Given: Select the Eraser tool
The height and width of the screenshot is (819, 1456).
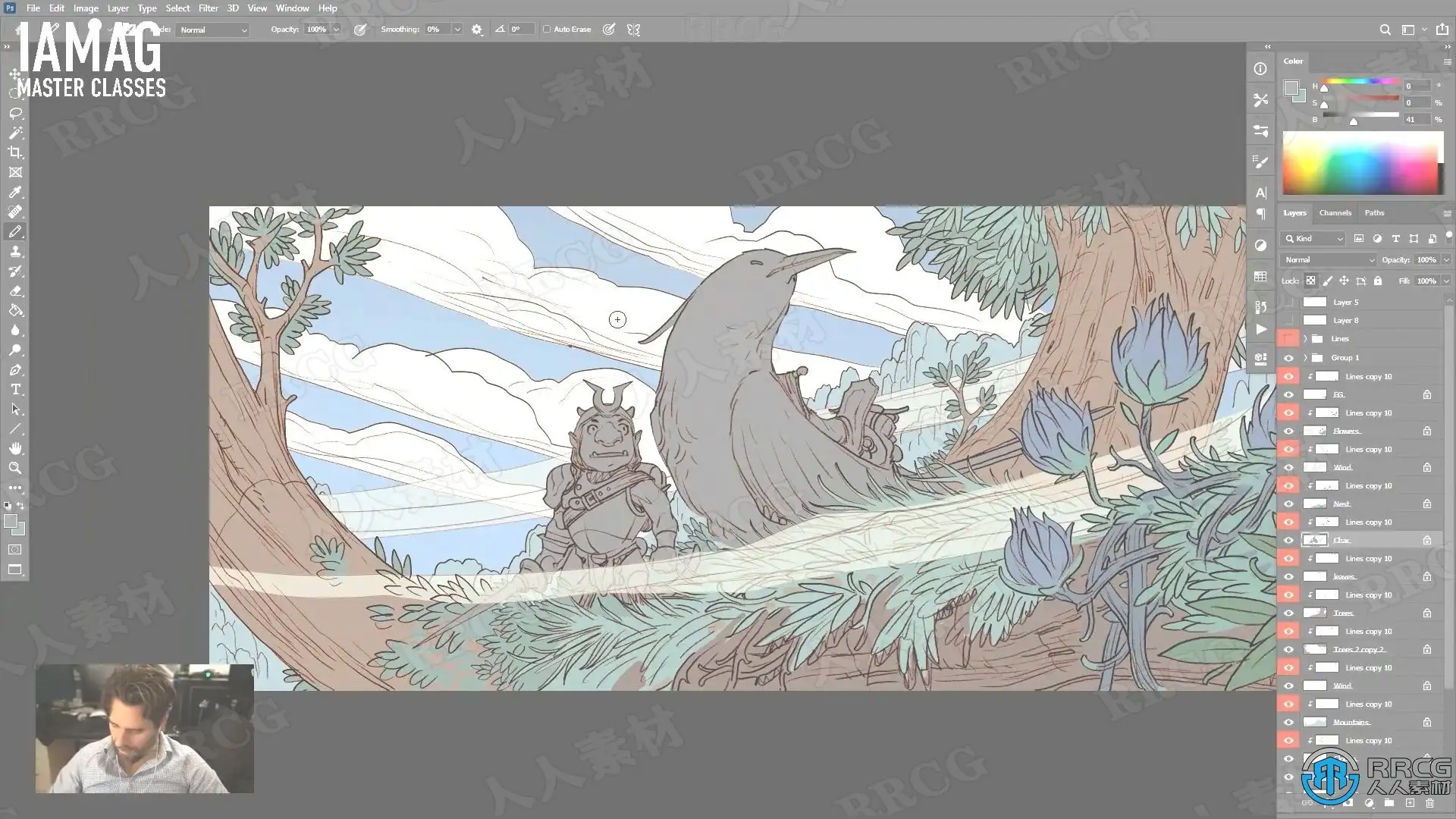Looking at the screenshot, I should [x=15, y=291].
